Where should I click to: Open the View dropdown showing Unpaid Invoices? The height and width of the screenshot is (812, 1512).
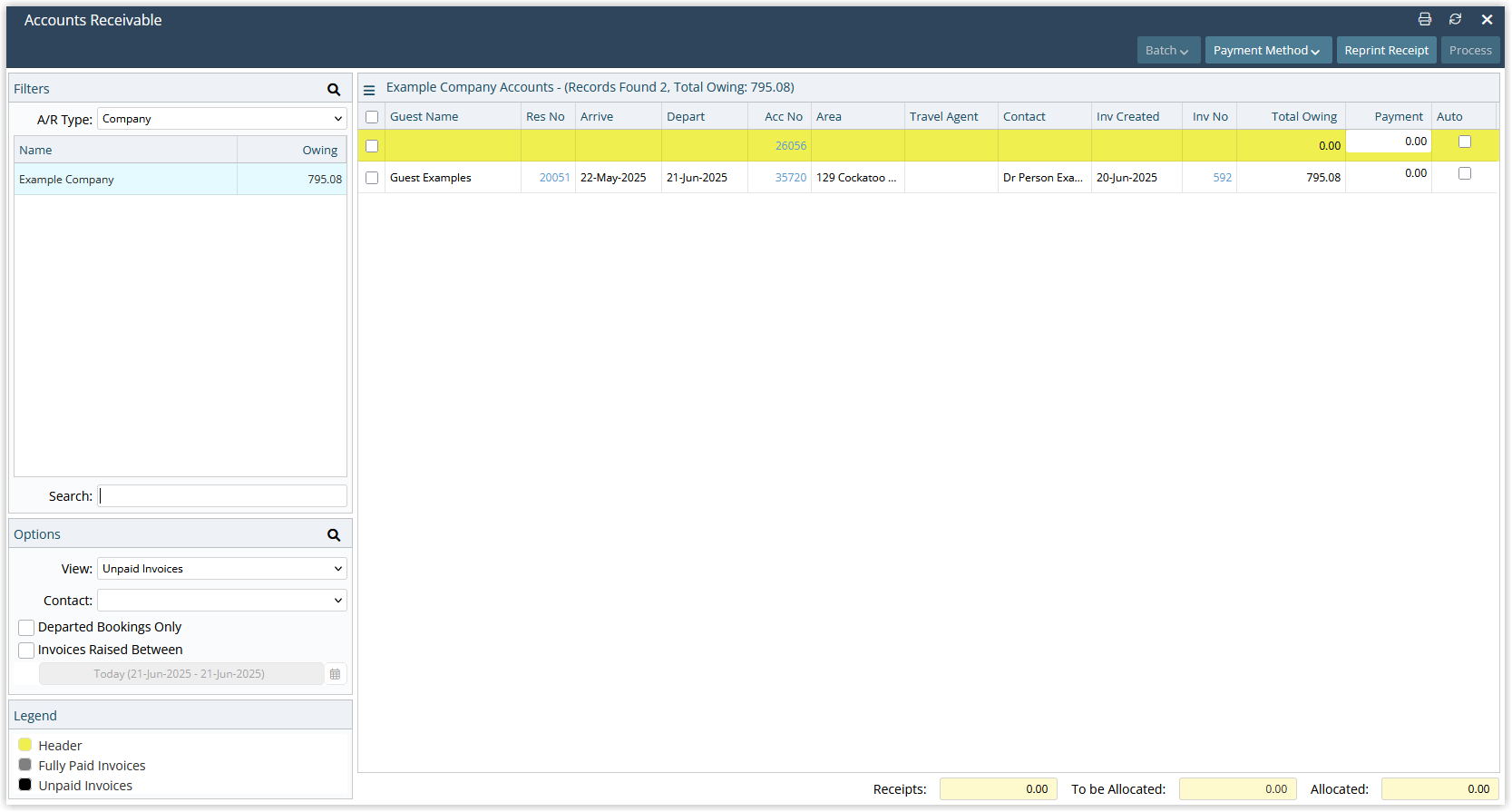222,569
